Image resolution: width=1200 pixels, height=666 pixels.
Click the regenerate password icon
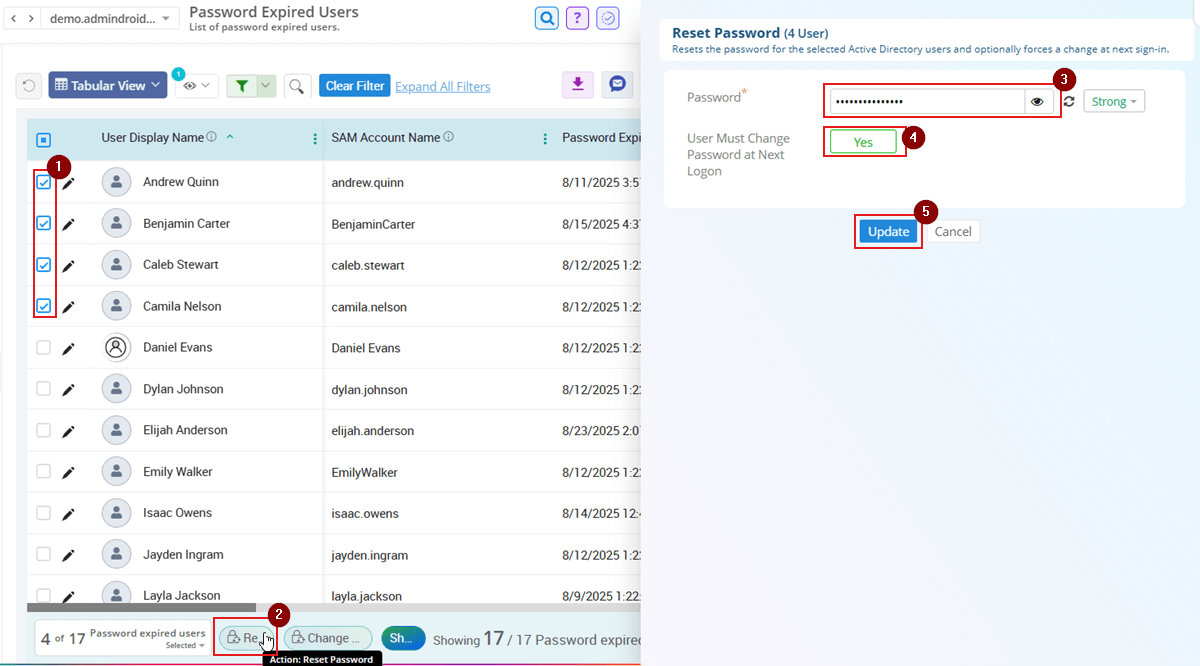[x=1068, y=101]
